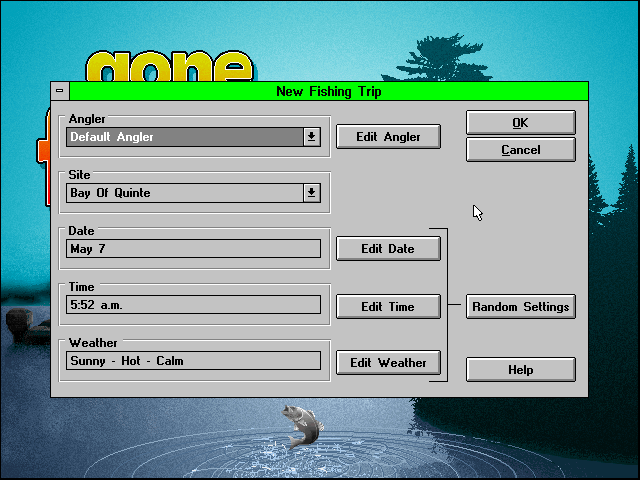Open Help for the fishing trip dialog
This screenshot has height=480, width=640.
click(x=521, y=370)
